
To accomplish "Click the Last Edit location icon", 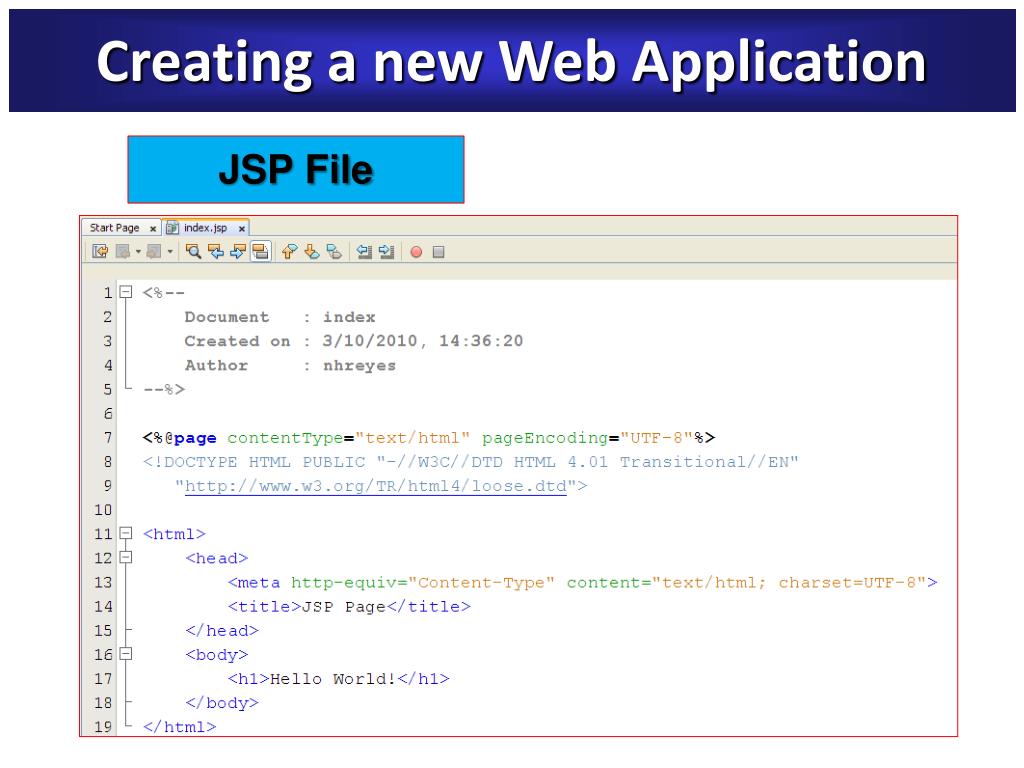I will [x=100, y=252].
